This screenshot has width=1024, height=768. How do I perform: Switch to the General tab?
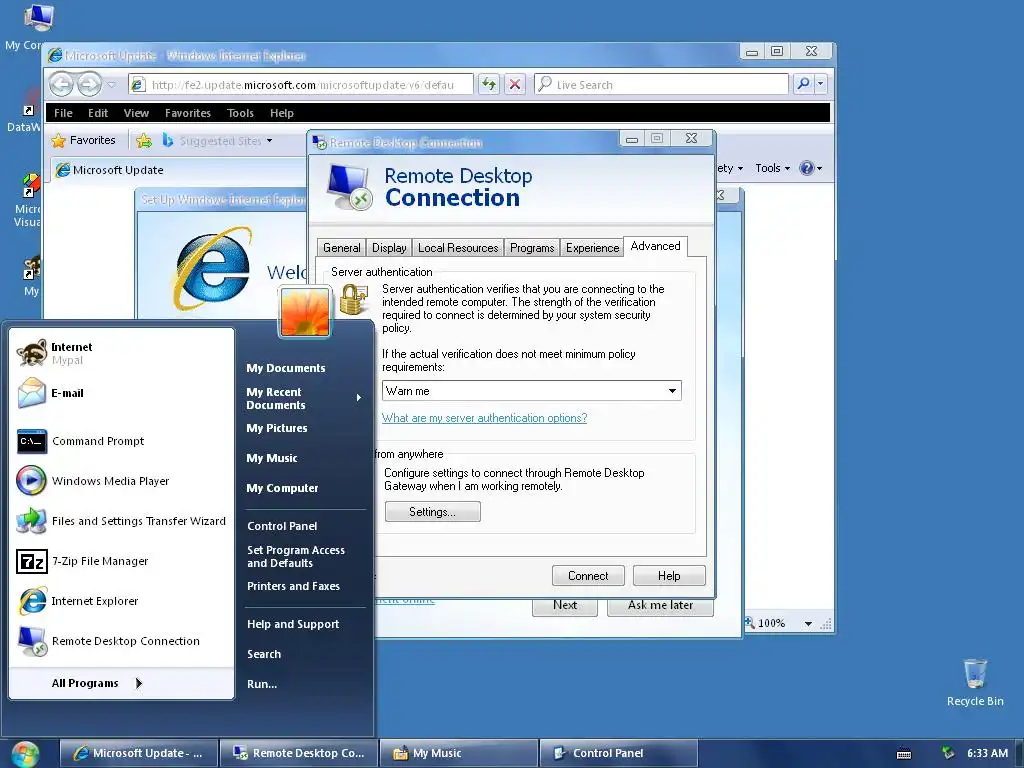(342, 248)
